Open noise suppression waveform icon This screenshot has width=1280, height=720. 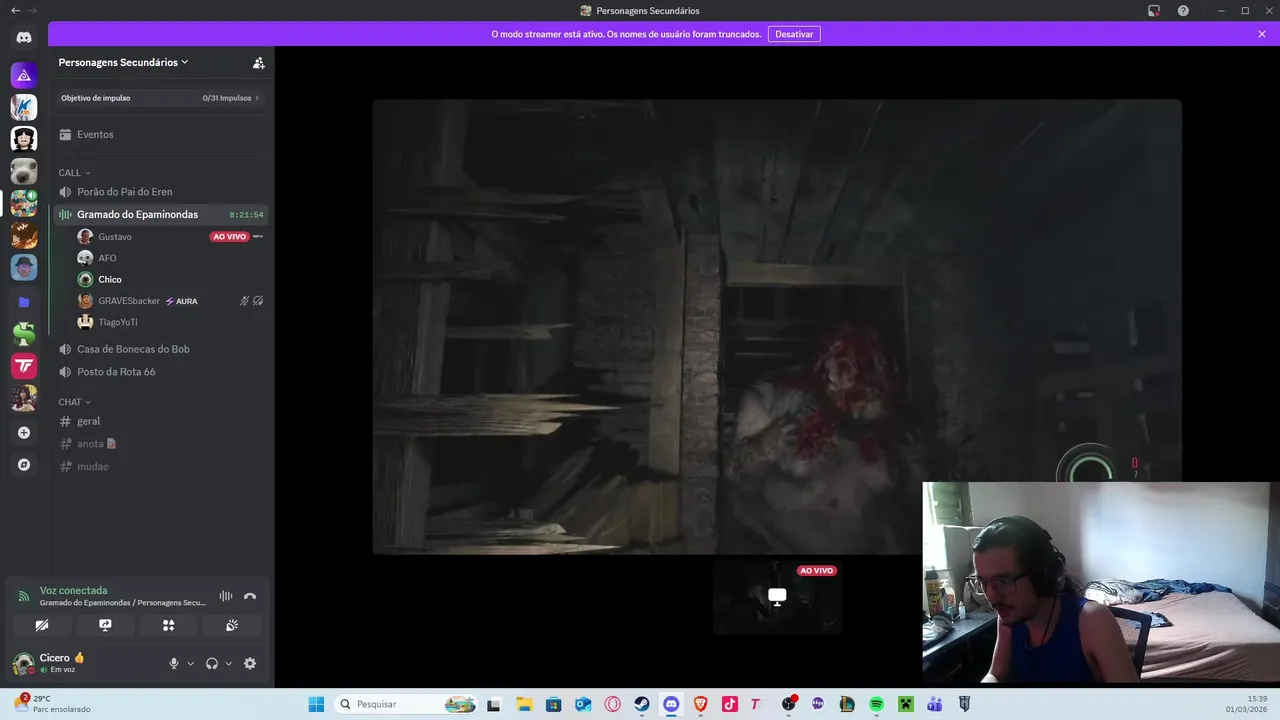(226, 596)
